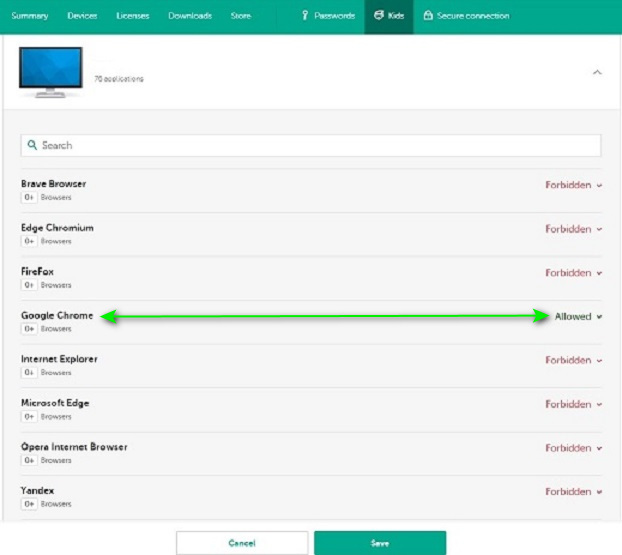This screenshot has height=555, width=622.
Task: Click the 0+ age badge under Yandex
Action: click(29, 504)
